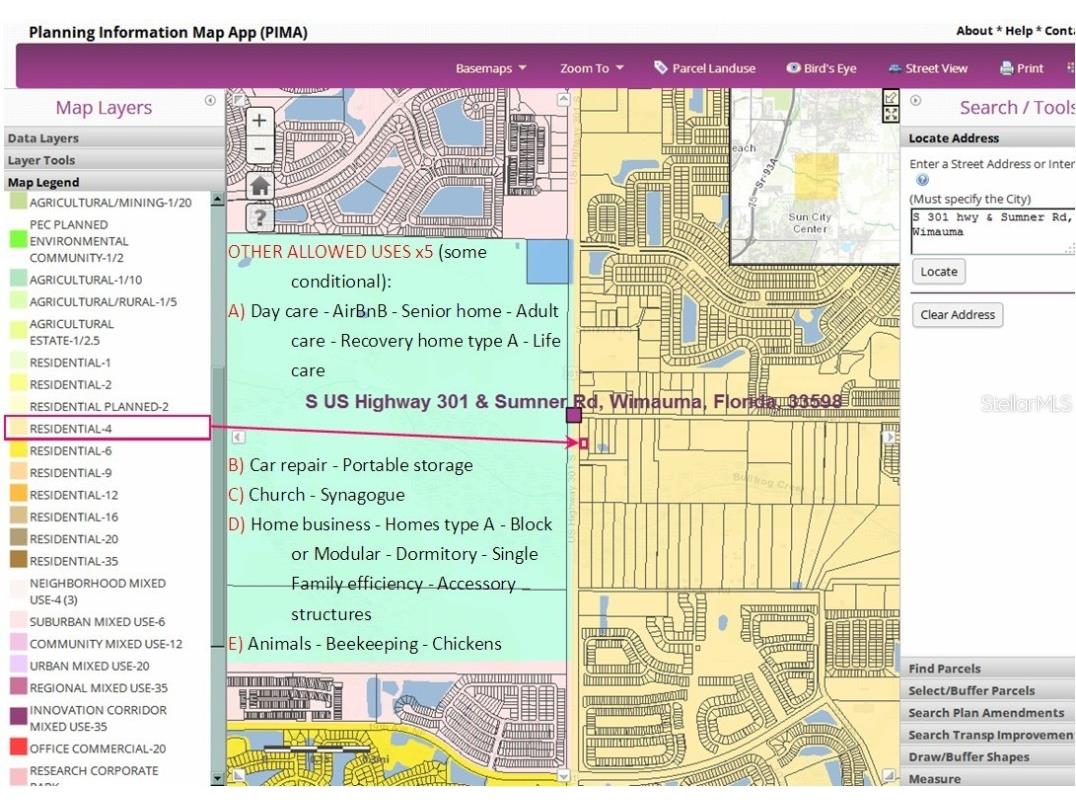Click the Residential-4 legend color swatch

point(18,429)
